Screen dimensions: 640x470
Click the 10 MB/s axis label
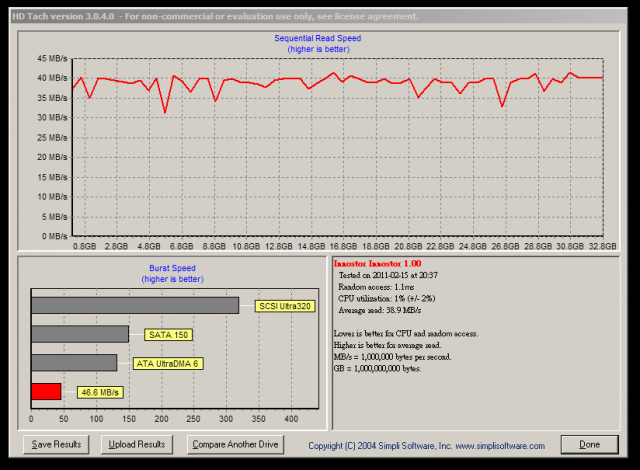click(52, 197)
